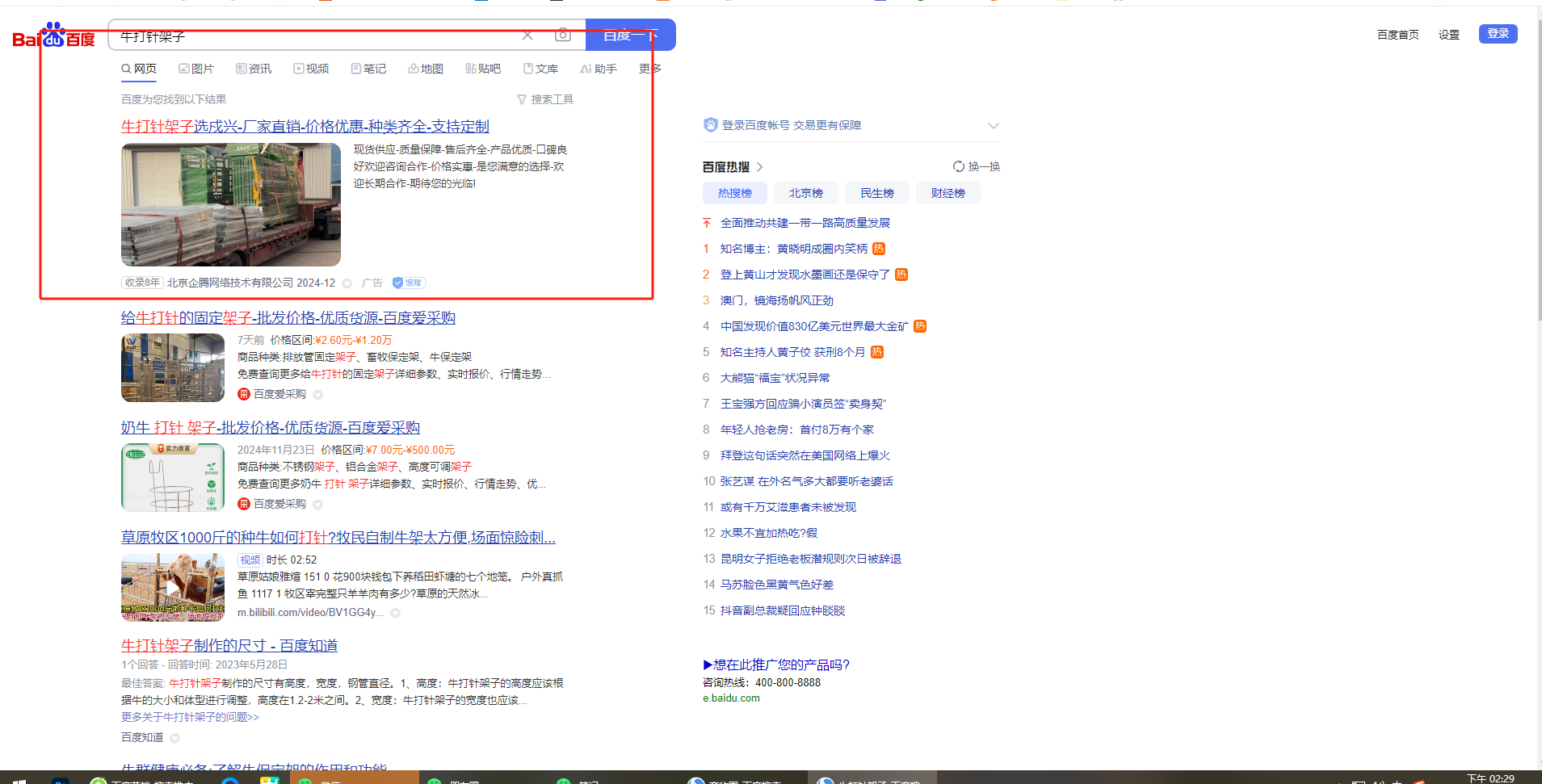The image size is (1542, 784).
Task: Open the 牛打针架子制作的尺寸 百度知道 link
Action: pos(229,645)
